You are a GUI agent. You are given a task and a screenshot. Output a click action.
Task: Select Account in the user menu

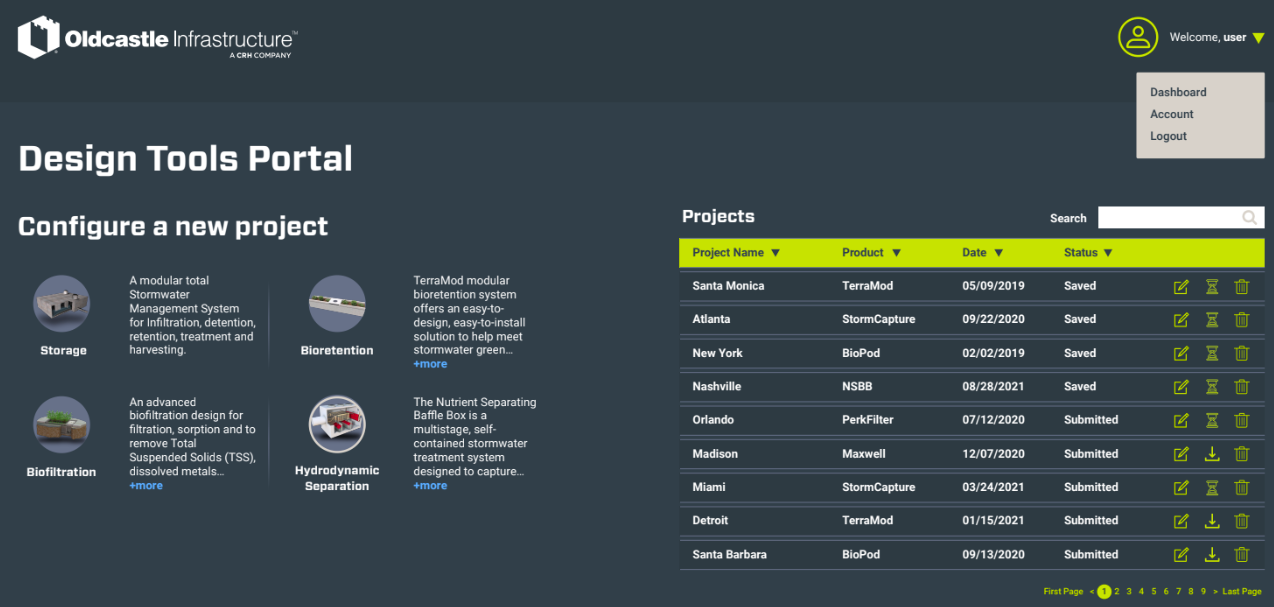pos(1172,114)
